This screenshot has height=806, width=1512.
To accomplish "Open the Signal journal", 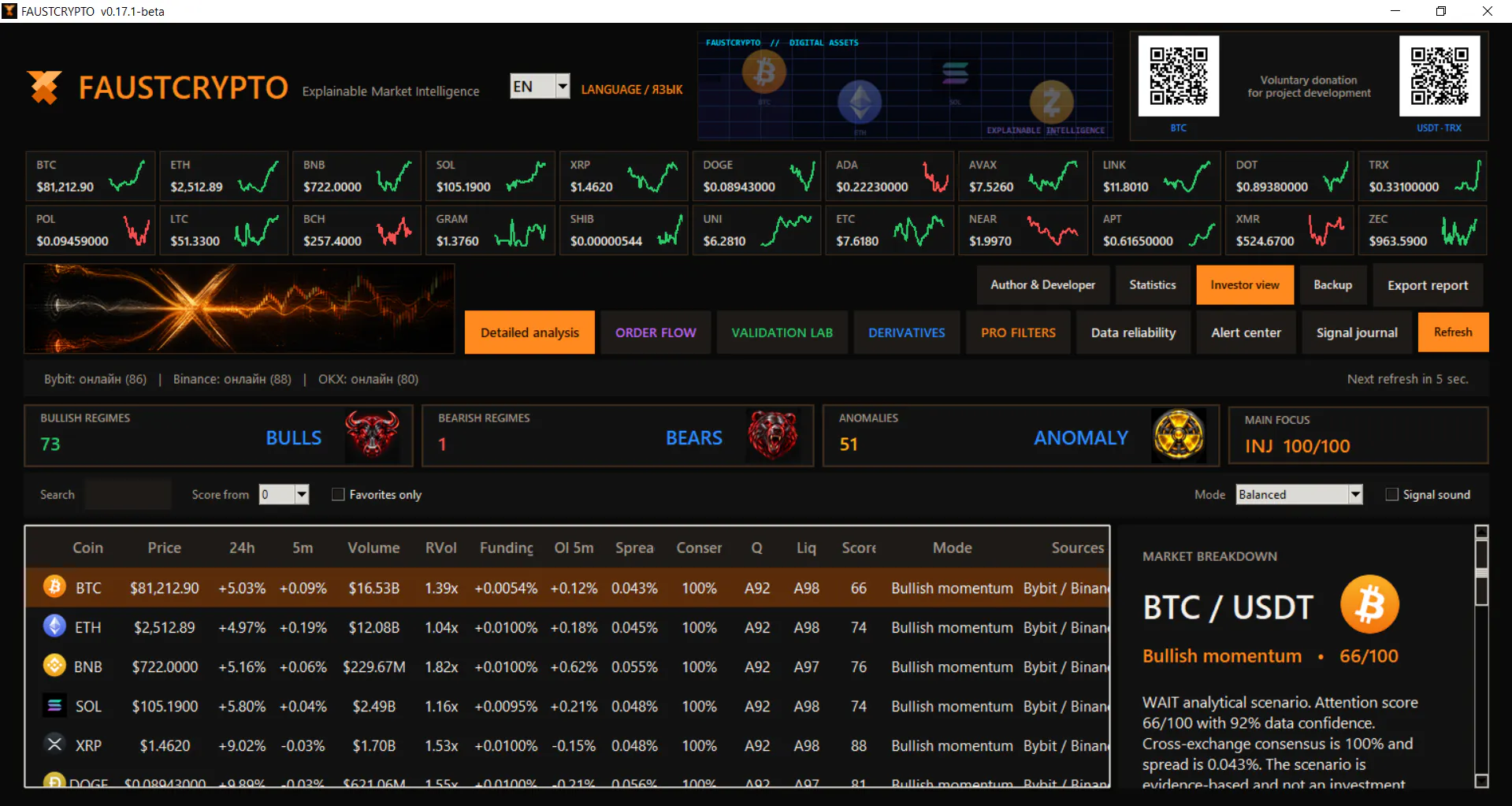I will [x=1357, y=332].
